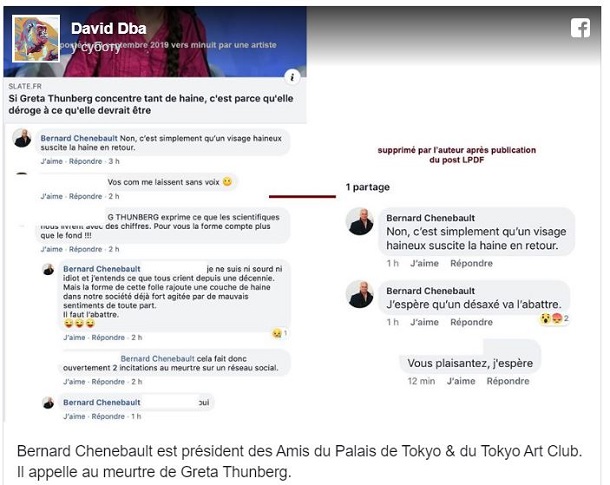Viewport: 610px width, 485px height.
Task: Open David Dba's colorful profile picture
Action: (36, 39)
